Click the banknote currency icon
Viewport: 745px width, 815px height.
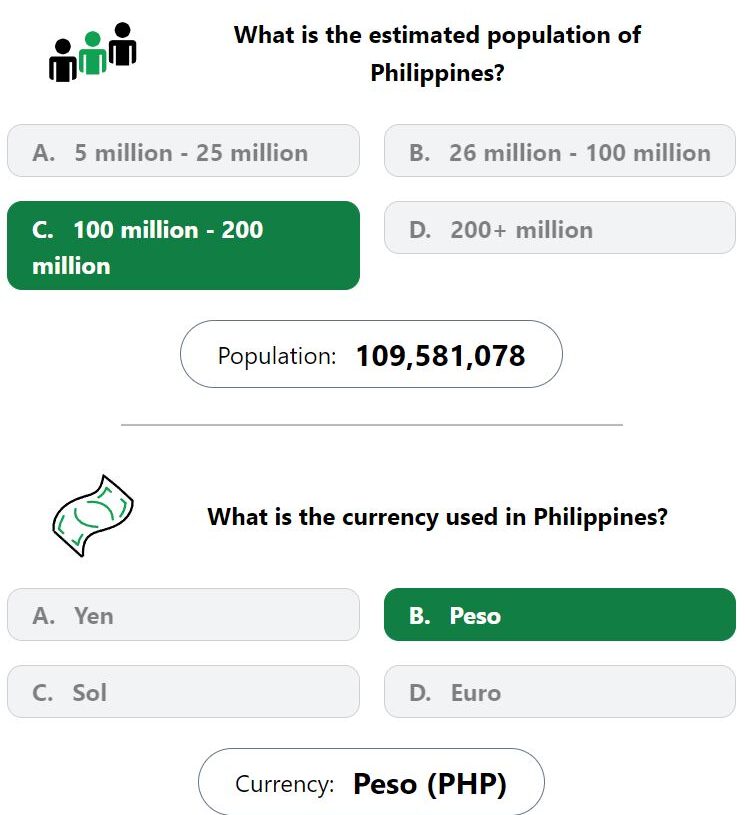pyautogui.click(x=93, y=516)
